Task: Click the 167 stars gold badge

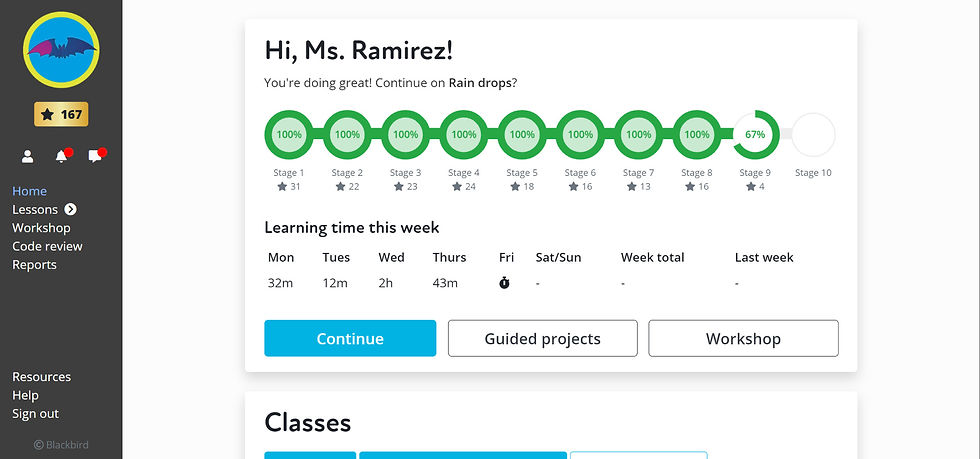Action: 61,114
